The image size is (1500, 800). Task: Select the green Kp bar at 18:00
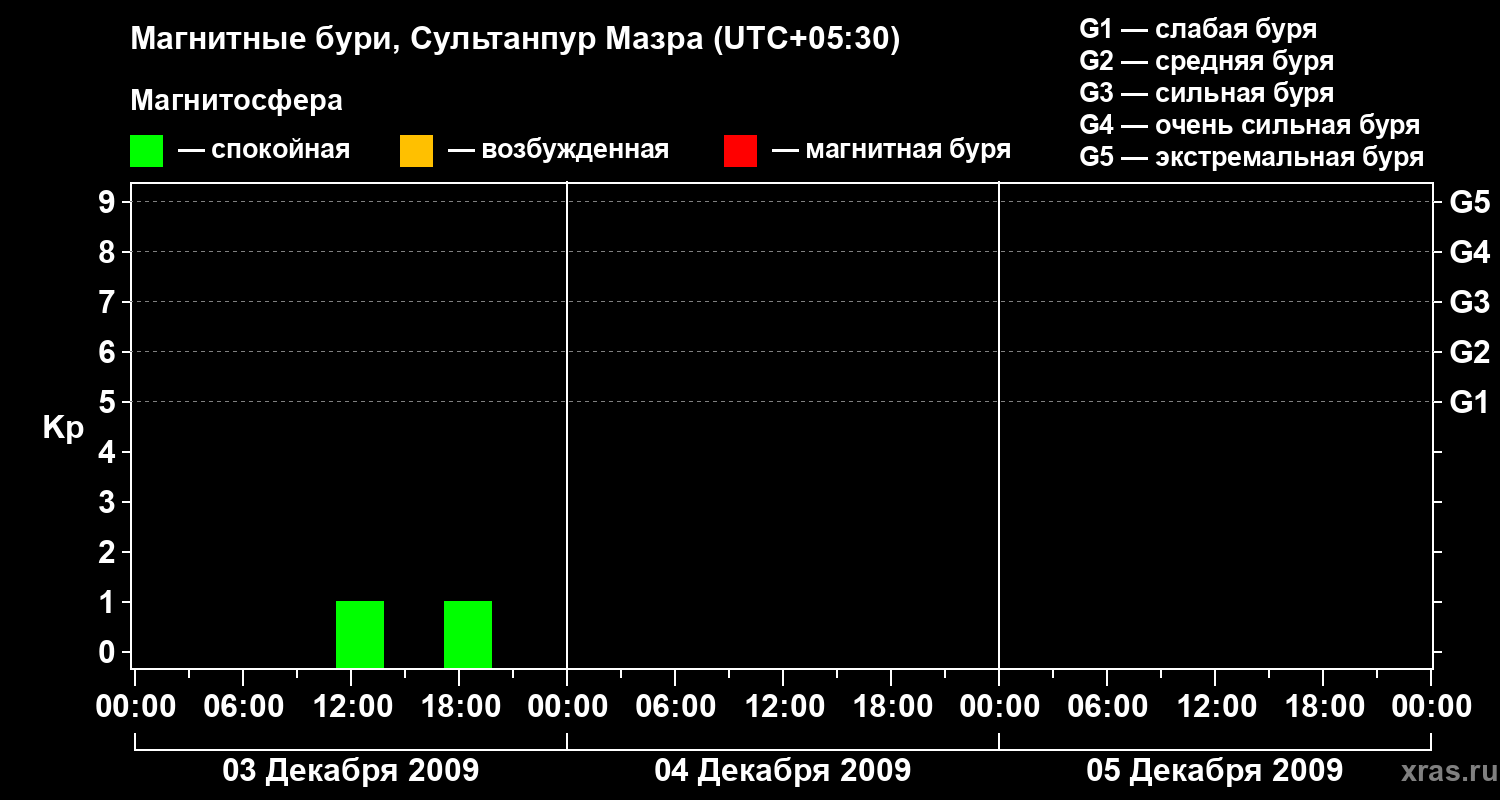[x=468, y=634]
